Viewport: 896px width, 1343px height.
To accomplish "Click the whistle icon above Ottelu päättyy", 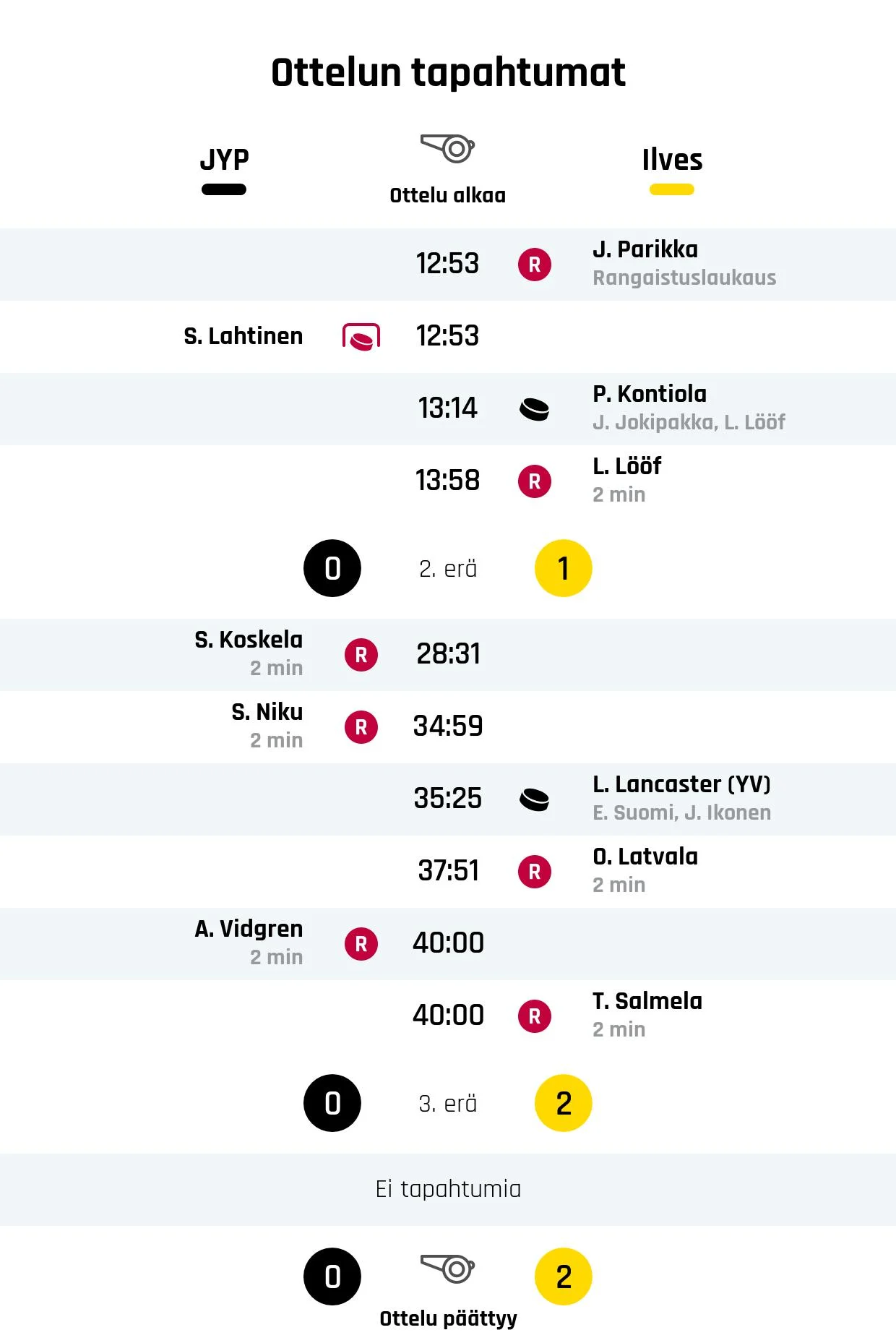I will point(447,1269).
